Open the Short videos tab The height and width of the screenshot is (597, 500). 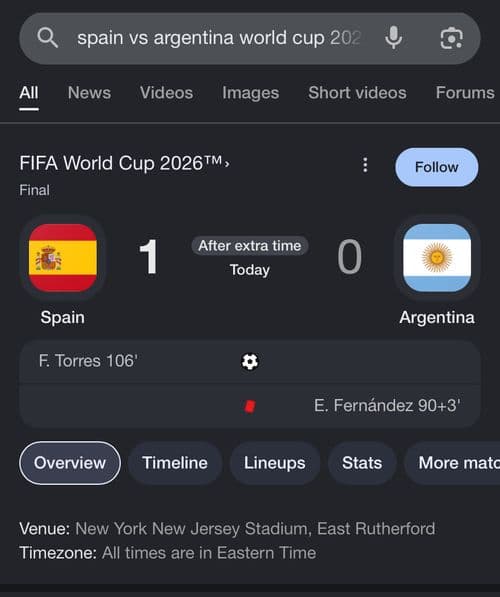pyautogui.click(x=357, y=93)
